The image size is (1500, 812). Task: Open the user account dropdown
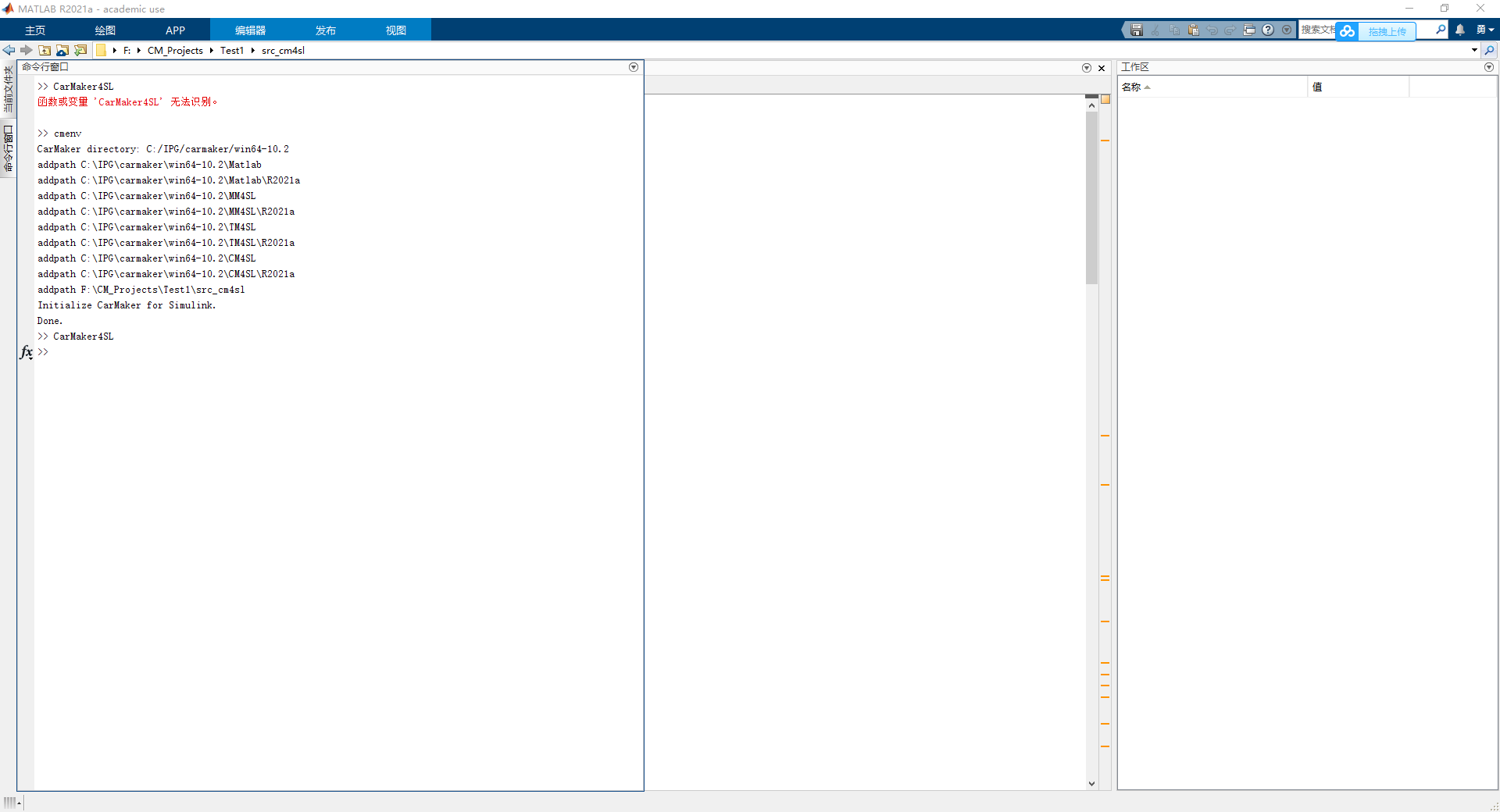pos(1484,30)
